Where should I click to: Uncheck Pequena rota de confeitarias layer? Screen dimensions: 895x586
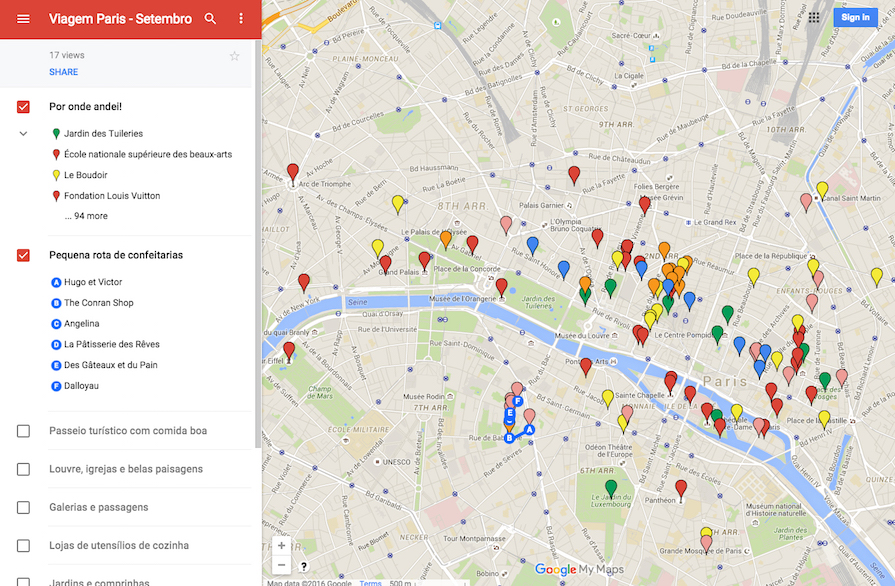point(23,255)
